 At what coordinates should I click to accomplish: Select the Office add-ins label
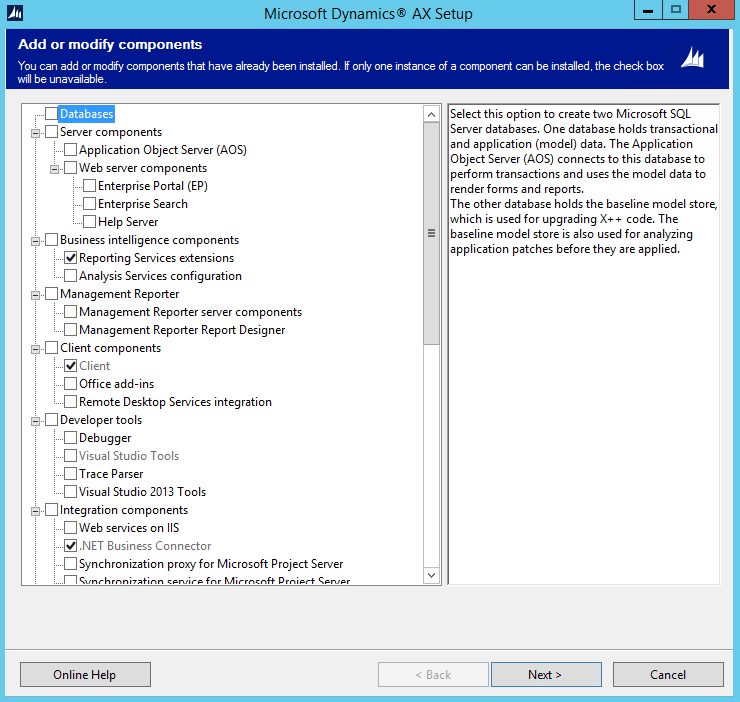(117, 384)
